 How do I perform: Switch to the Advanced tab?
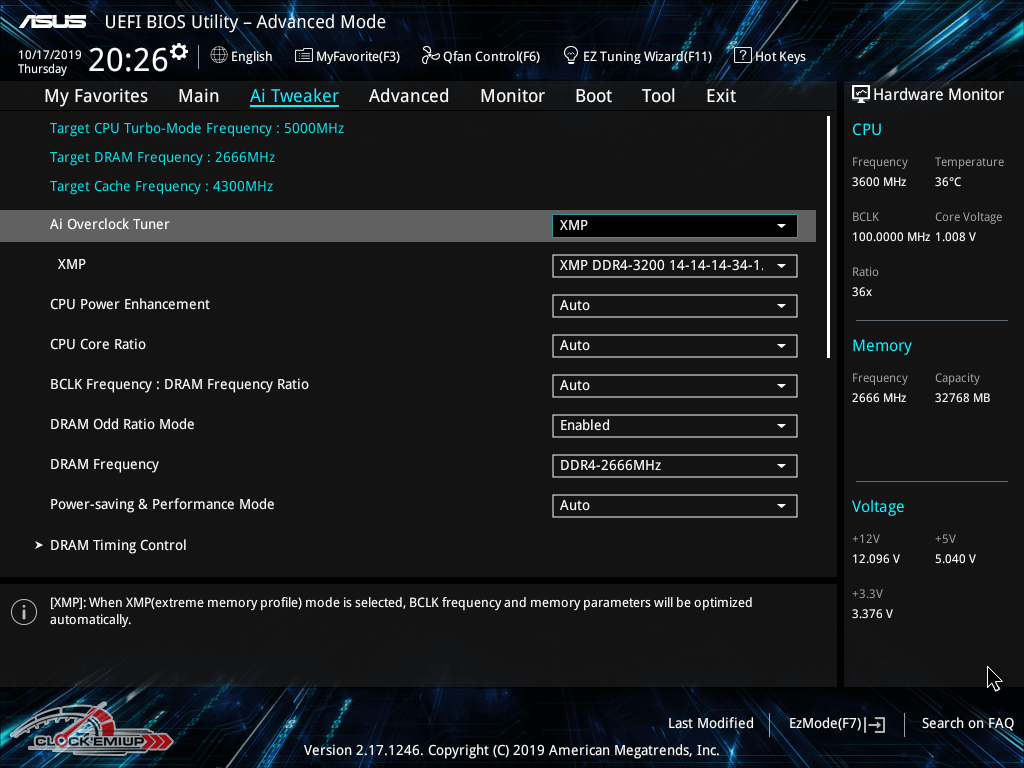coord(408,96)
